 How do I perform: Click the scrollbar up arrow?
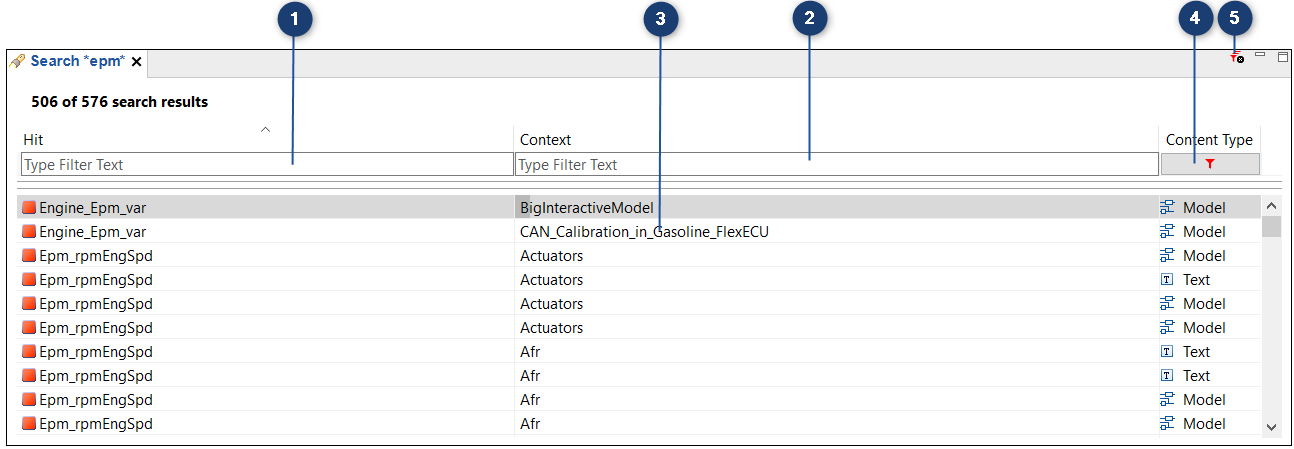pyautogui.click(x=1272, y=206)
